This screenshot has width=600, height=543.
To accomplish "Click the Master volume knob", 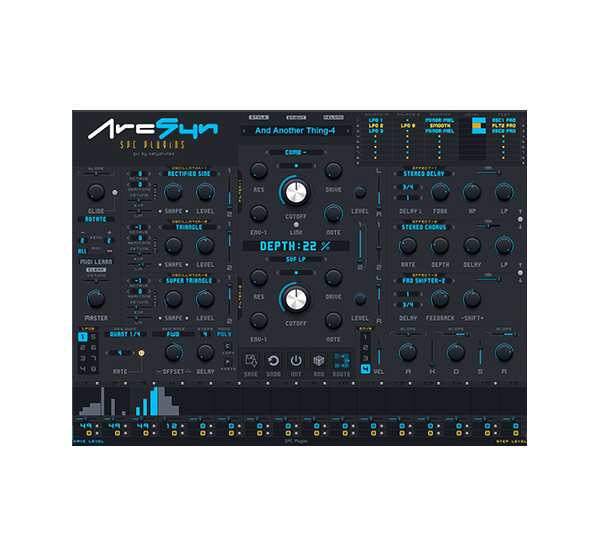I will click(x=96, y=299).
